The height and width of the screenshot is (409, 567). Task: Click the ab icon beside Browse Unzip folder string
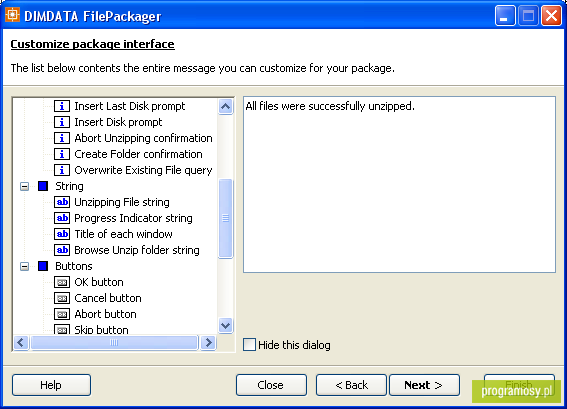pyautogui.click(x=62, y=250)
